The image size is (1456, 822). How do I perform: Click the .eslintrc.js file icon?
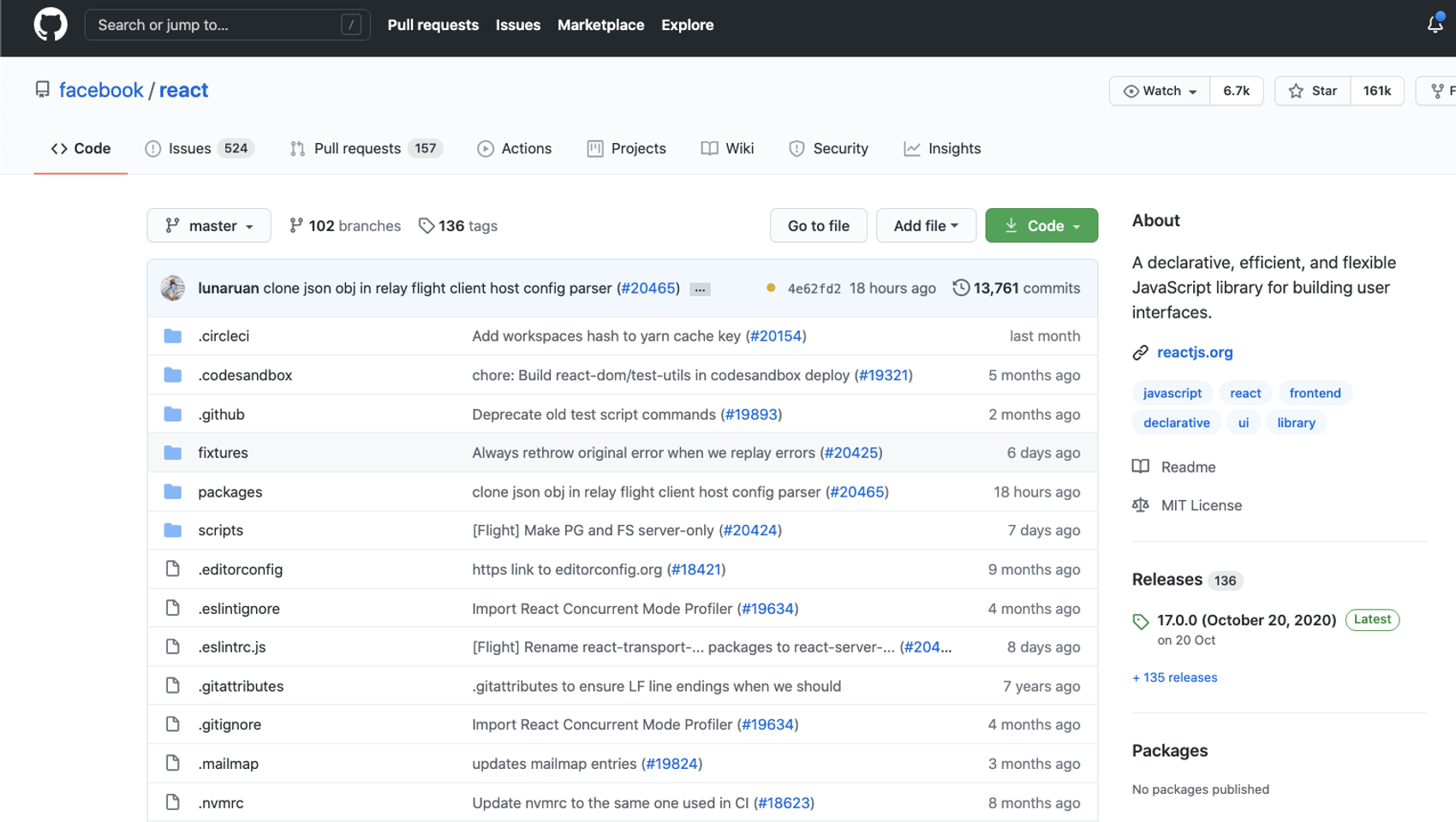(x=173, y=646)
